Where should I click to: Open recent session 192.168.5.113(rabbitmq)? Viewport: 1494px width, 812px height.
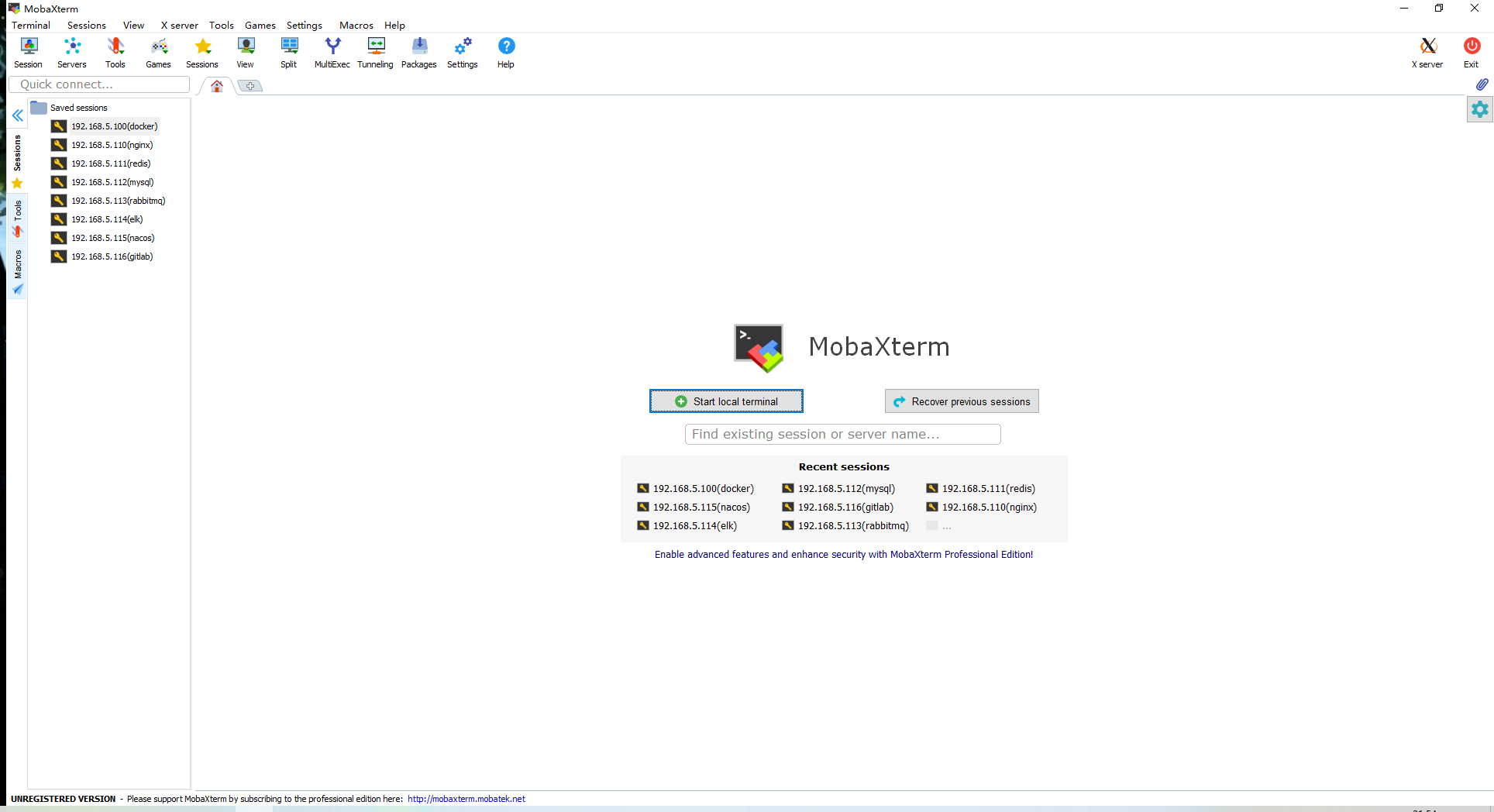845,525
